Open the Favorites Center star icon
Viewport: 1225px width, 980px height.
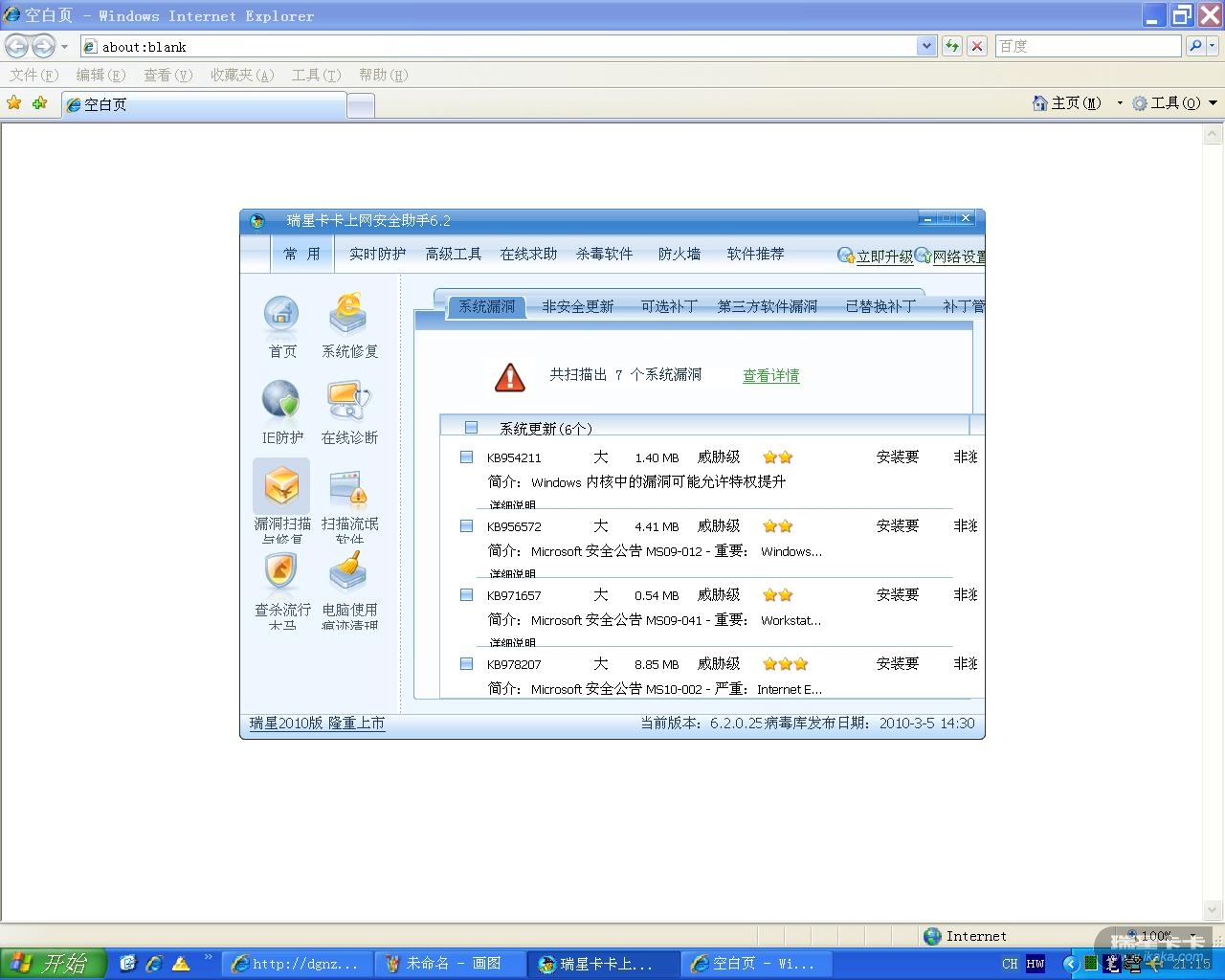14,103
